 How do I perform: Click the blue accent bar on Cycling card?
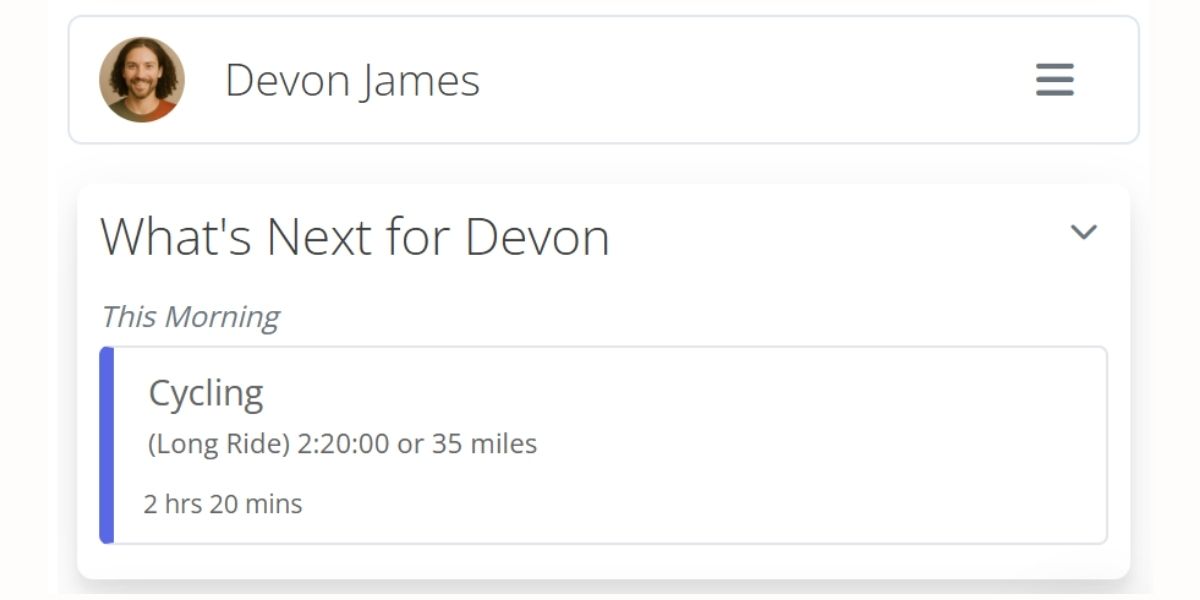[x=107, y=445]
